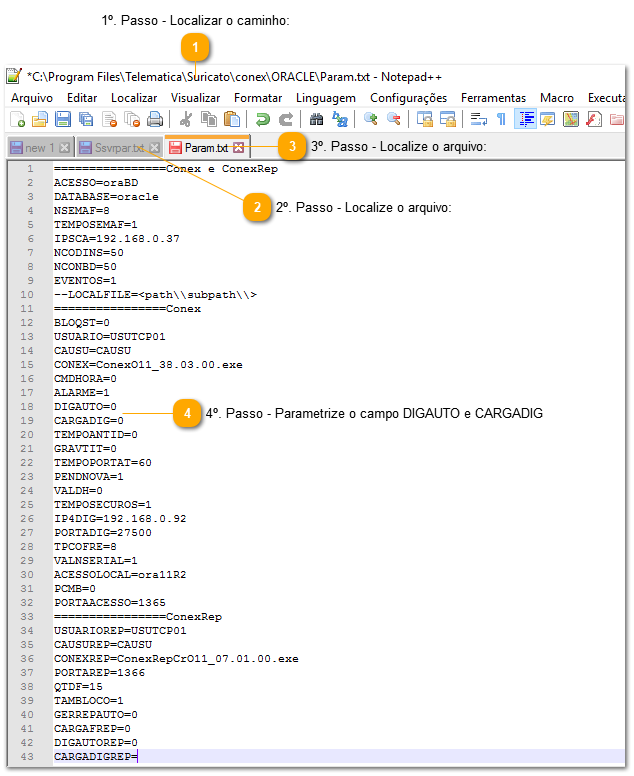
Task: Toggle synchronized vertical scrolling icon
Action: pyautogui.click(x=424, y=119)
